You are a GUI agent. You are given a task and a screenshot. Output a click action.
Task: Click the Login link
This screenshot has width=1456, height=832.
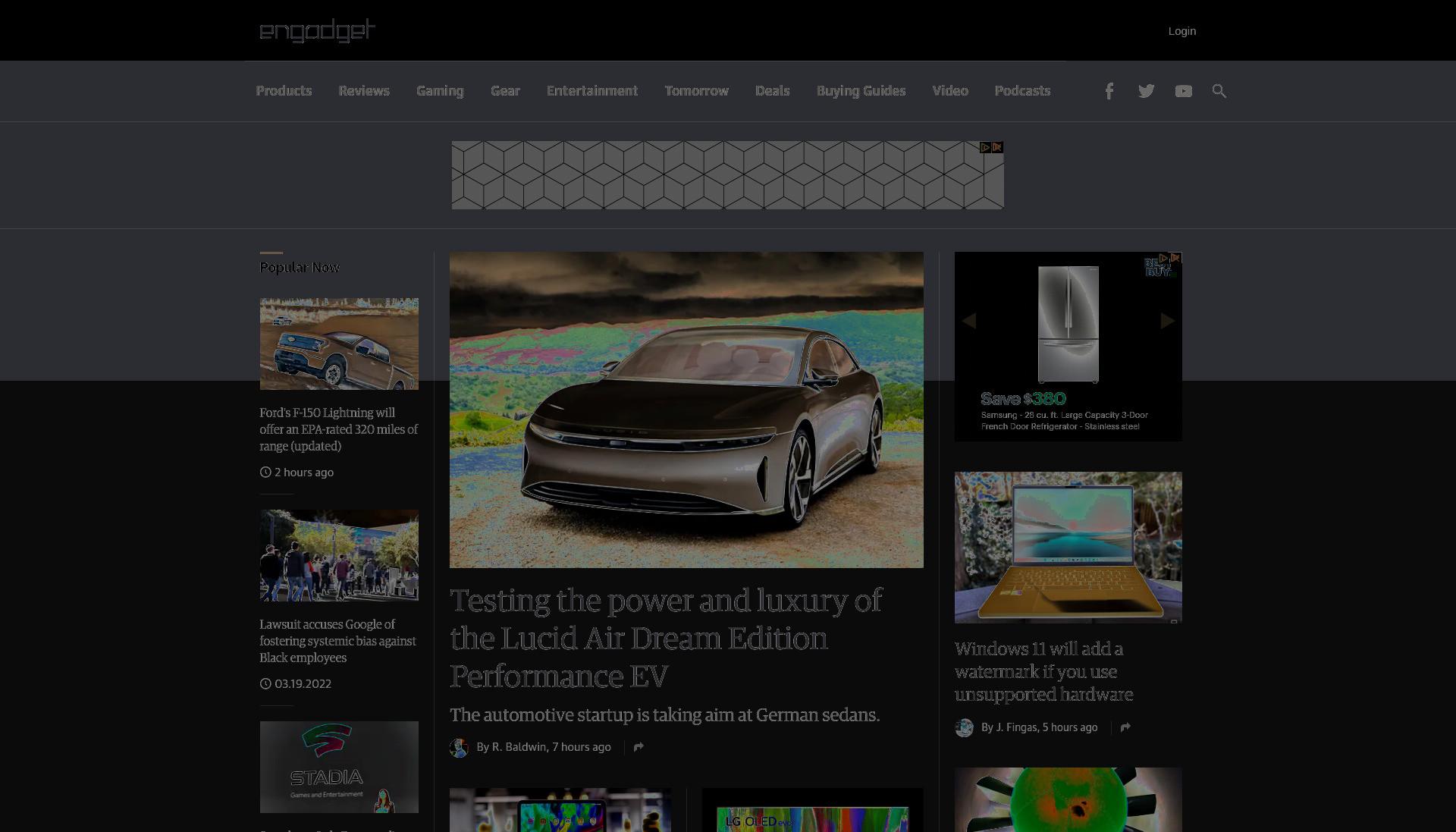[x=1181, y=31]
